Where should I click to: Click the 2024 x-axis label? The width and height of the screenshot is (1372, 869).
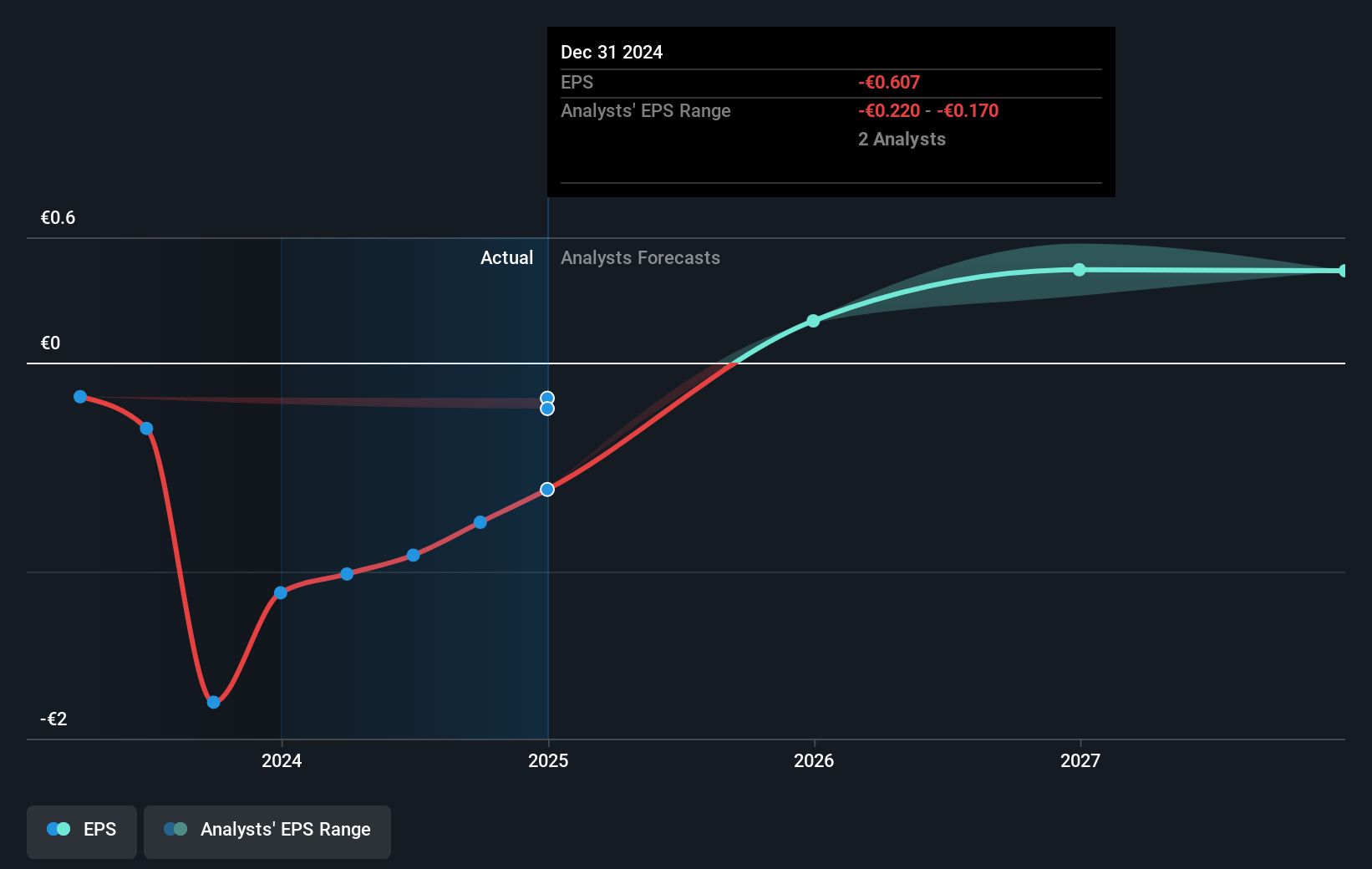(282, 760)
